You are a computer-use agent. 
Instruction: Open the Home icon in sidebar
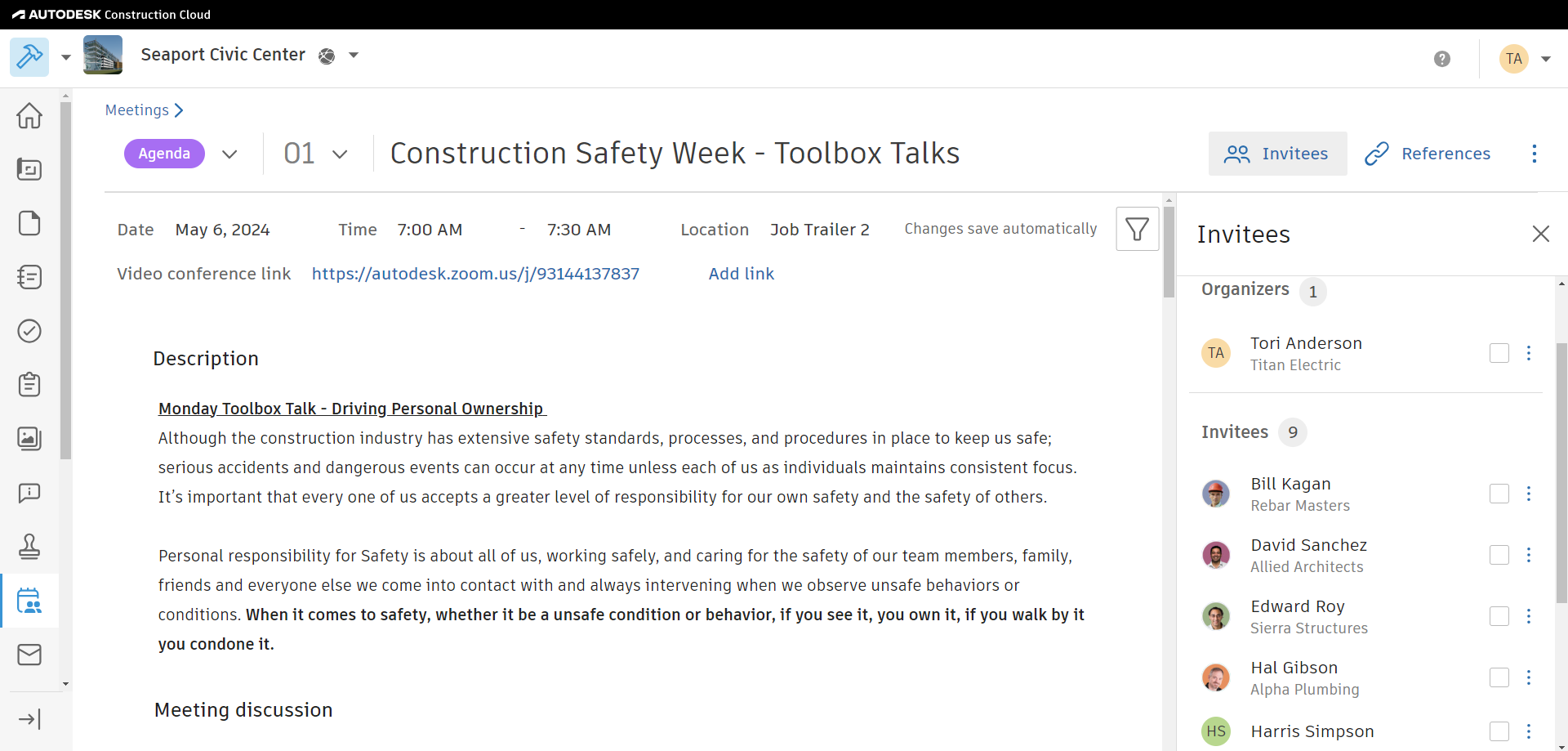(x=29, y=115)
